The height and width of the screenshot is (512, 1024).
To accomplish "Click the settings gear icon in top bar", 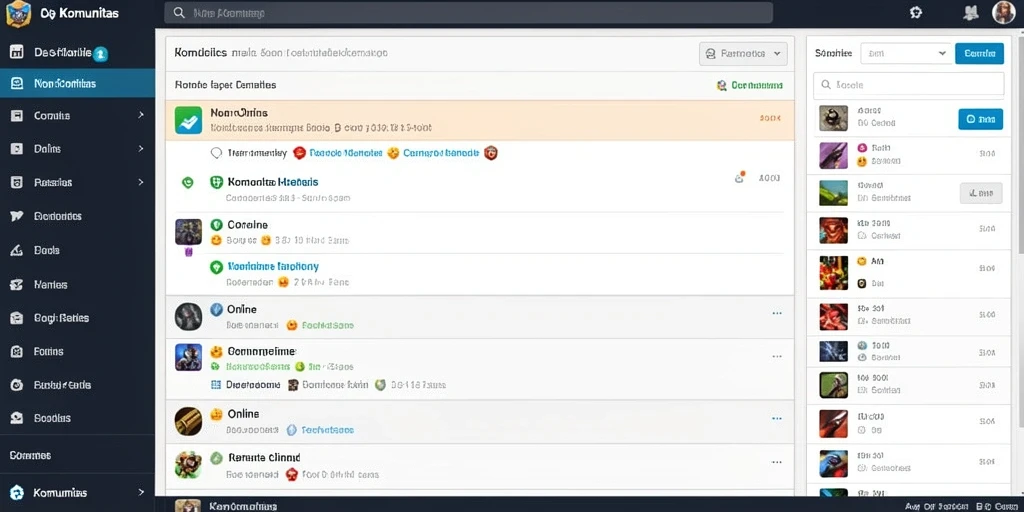I will 916,12.
